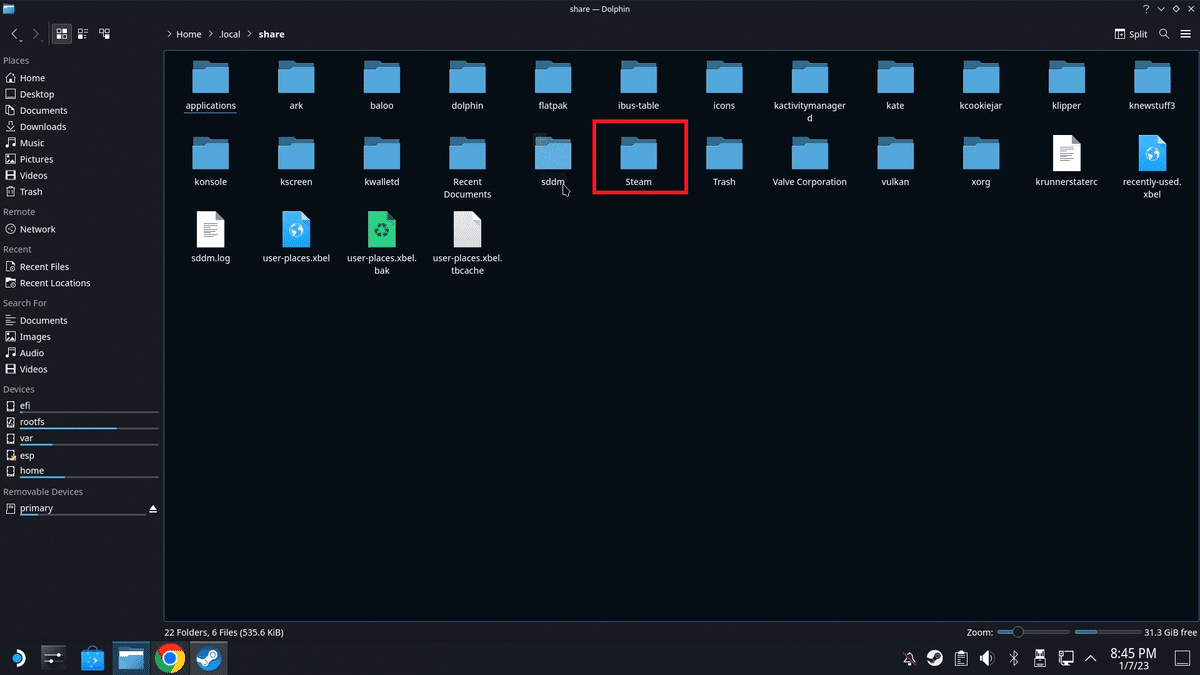Screen dimensions: 1200x675
Task: Go forward with the forward arrow
Action: (37, 34)
